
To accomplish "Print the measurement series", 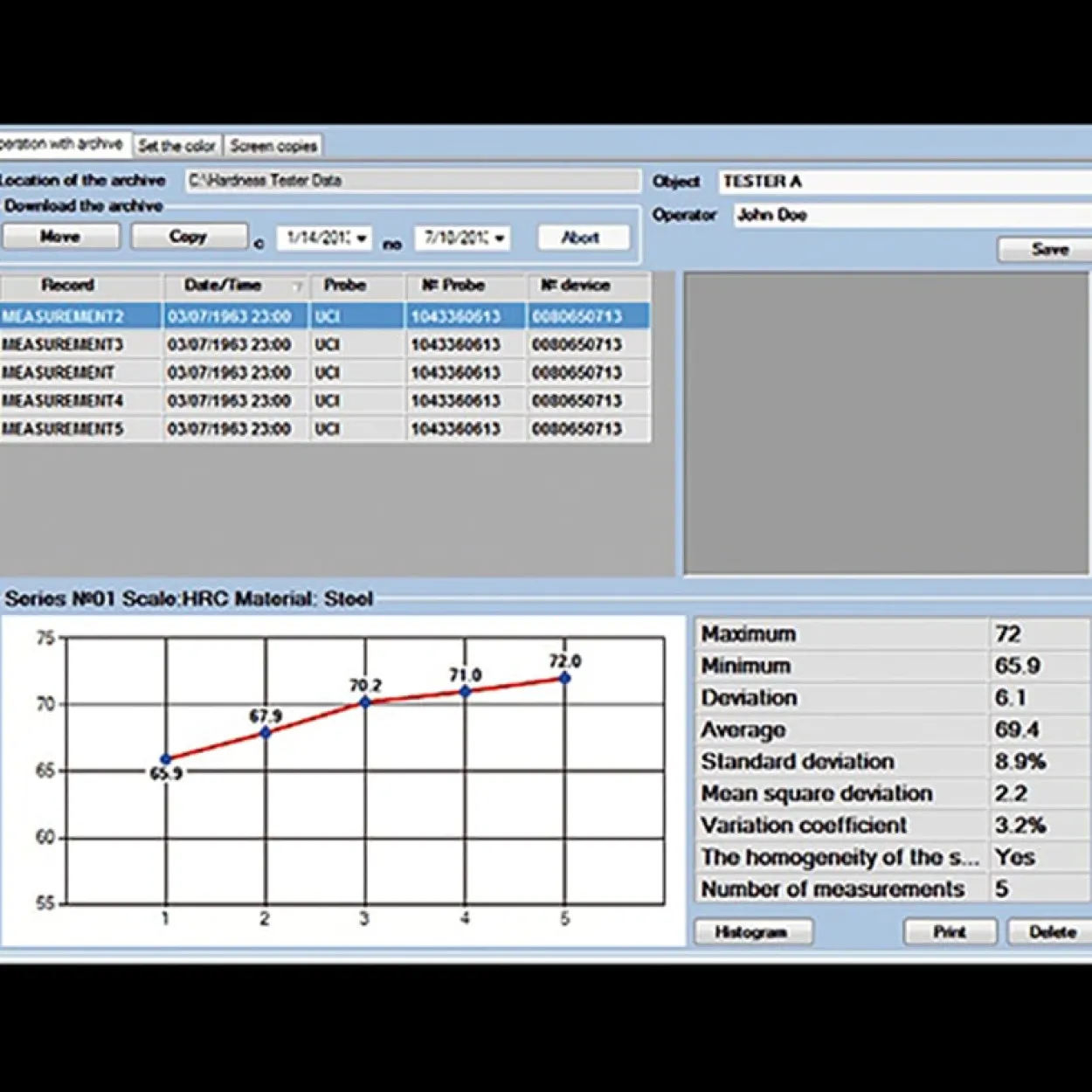I will pyautogui.click(x=950, y=932).
